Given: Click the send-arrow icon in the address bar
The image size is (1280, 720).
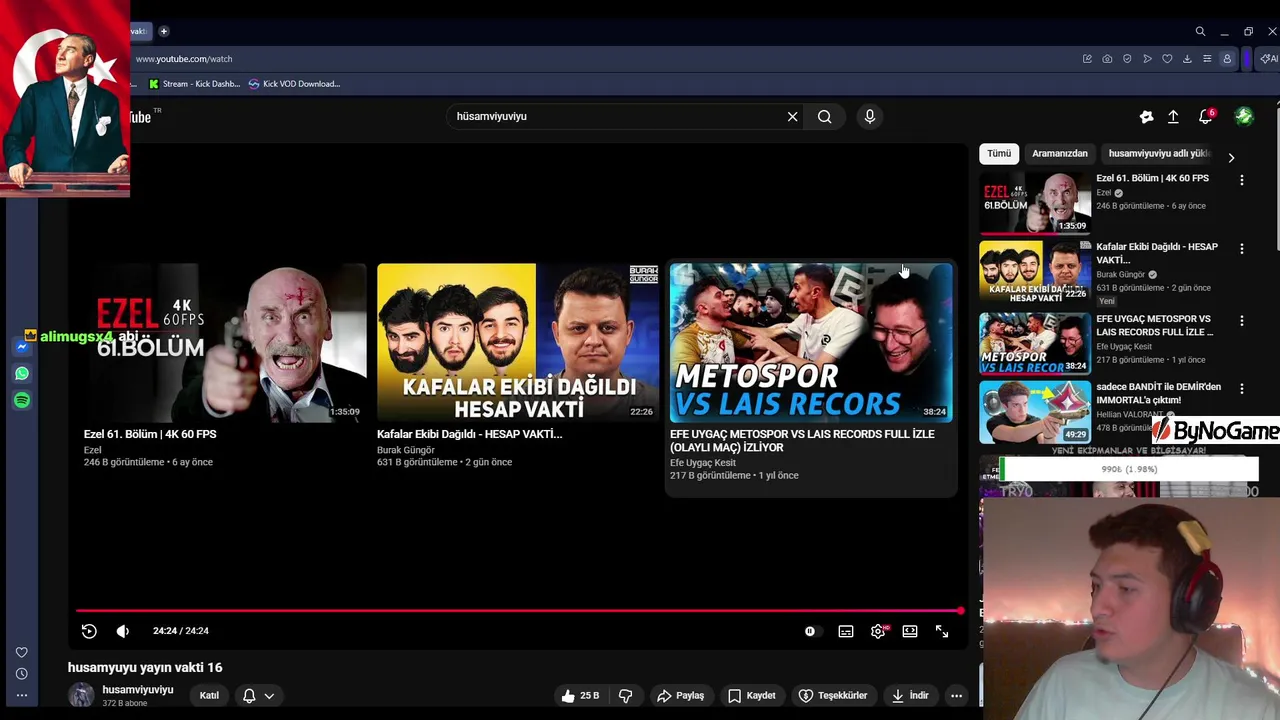Looking at the screenshot, I should coord(1147,59).
